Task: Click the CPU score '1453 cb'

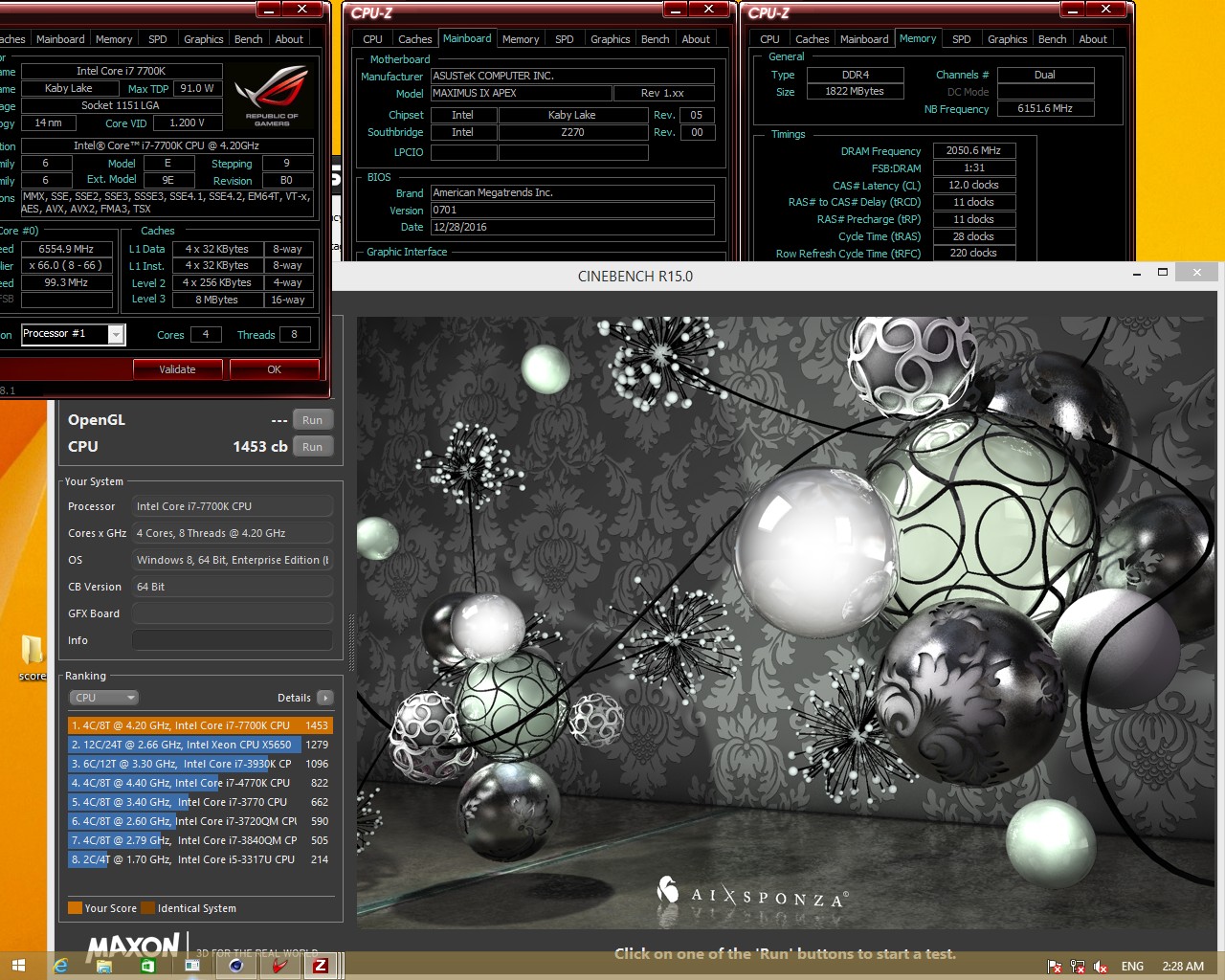Action: coord(260,447)
